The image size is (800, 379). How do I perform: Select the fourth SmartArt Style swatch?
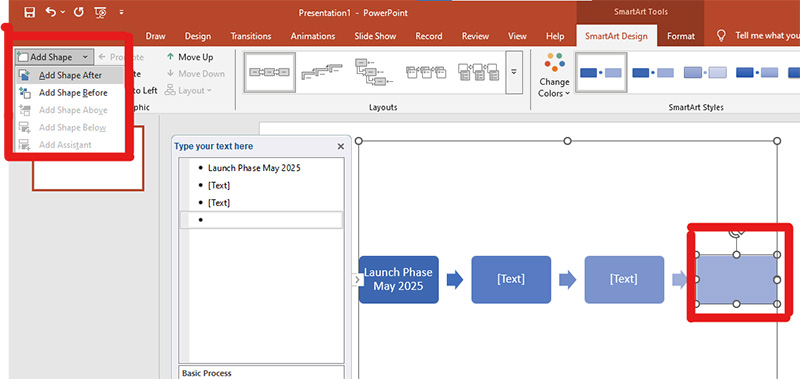coord(757,72)
